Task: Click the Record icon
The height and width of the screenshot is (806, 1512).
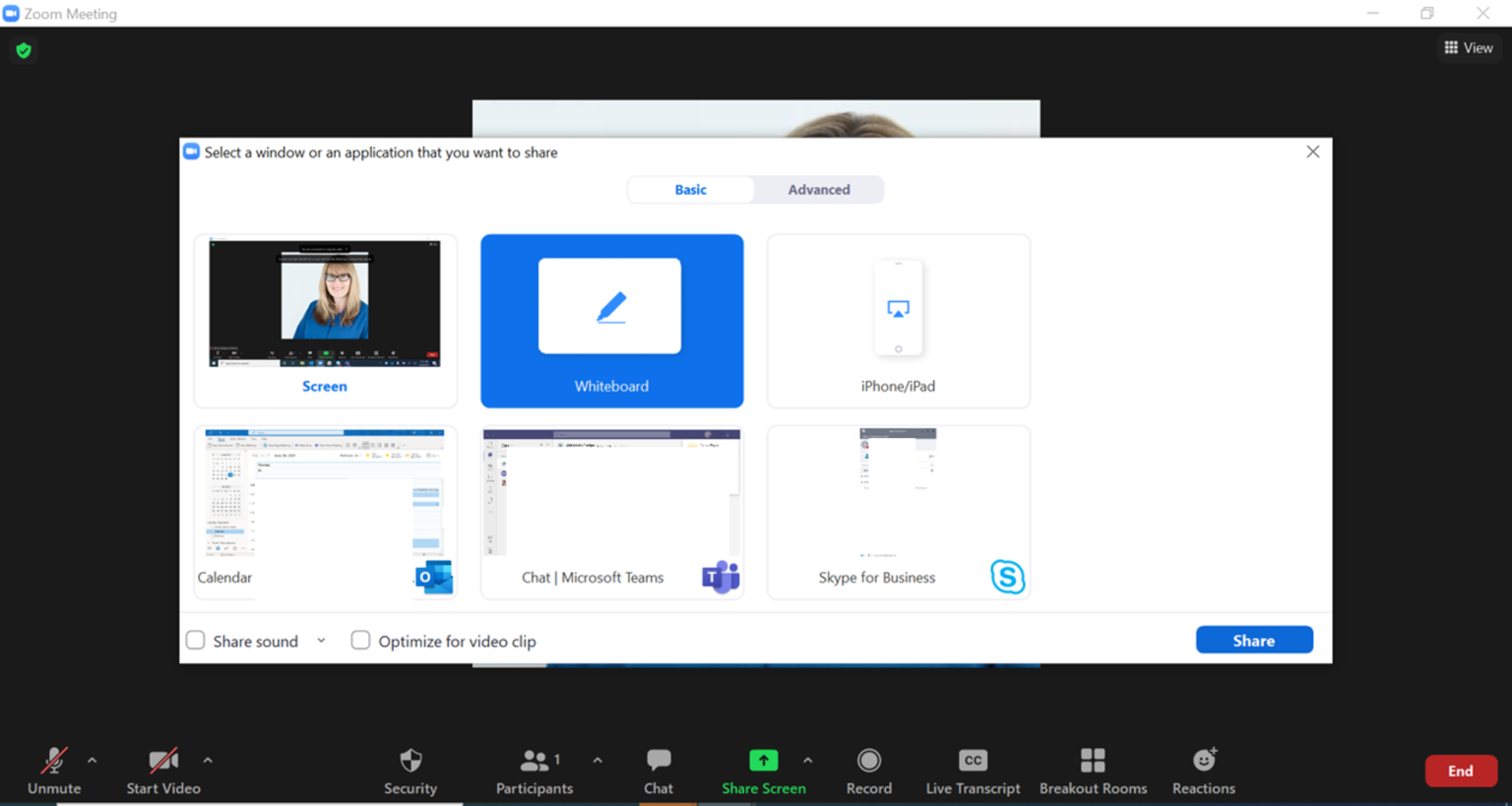Action: [868, 759]
